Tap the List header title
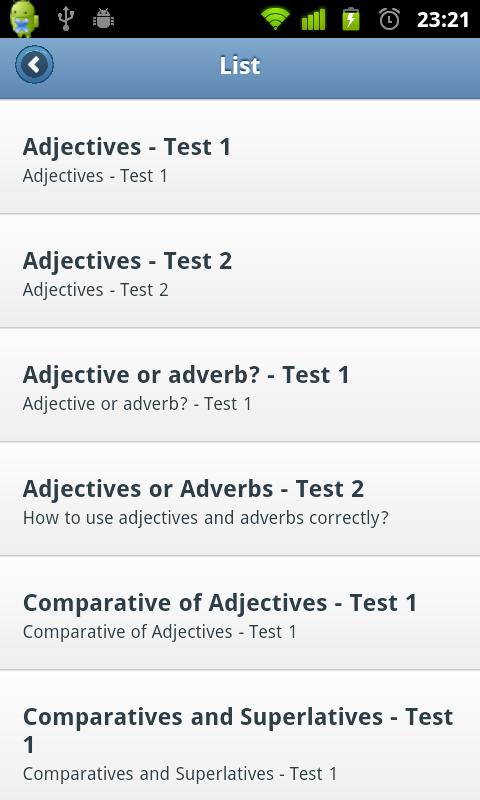Screen dimensions: 480x800 [240, 65]
